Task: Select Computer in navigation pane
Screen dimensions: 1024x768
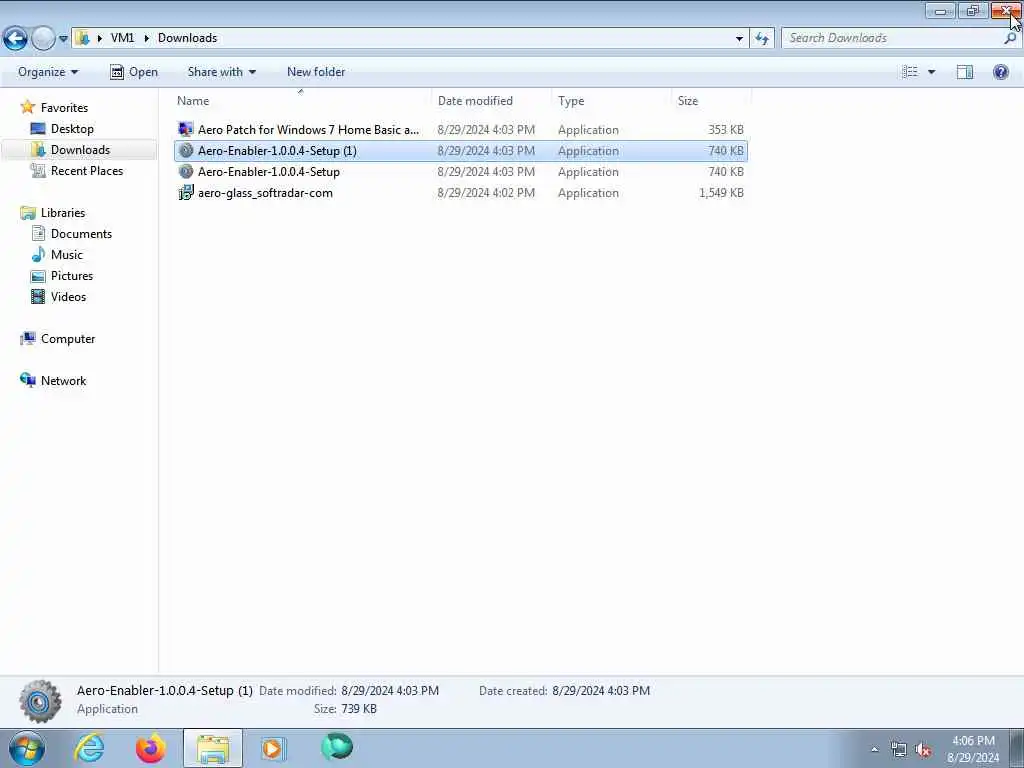Action: point(68,338)
